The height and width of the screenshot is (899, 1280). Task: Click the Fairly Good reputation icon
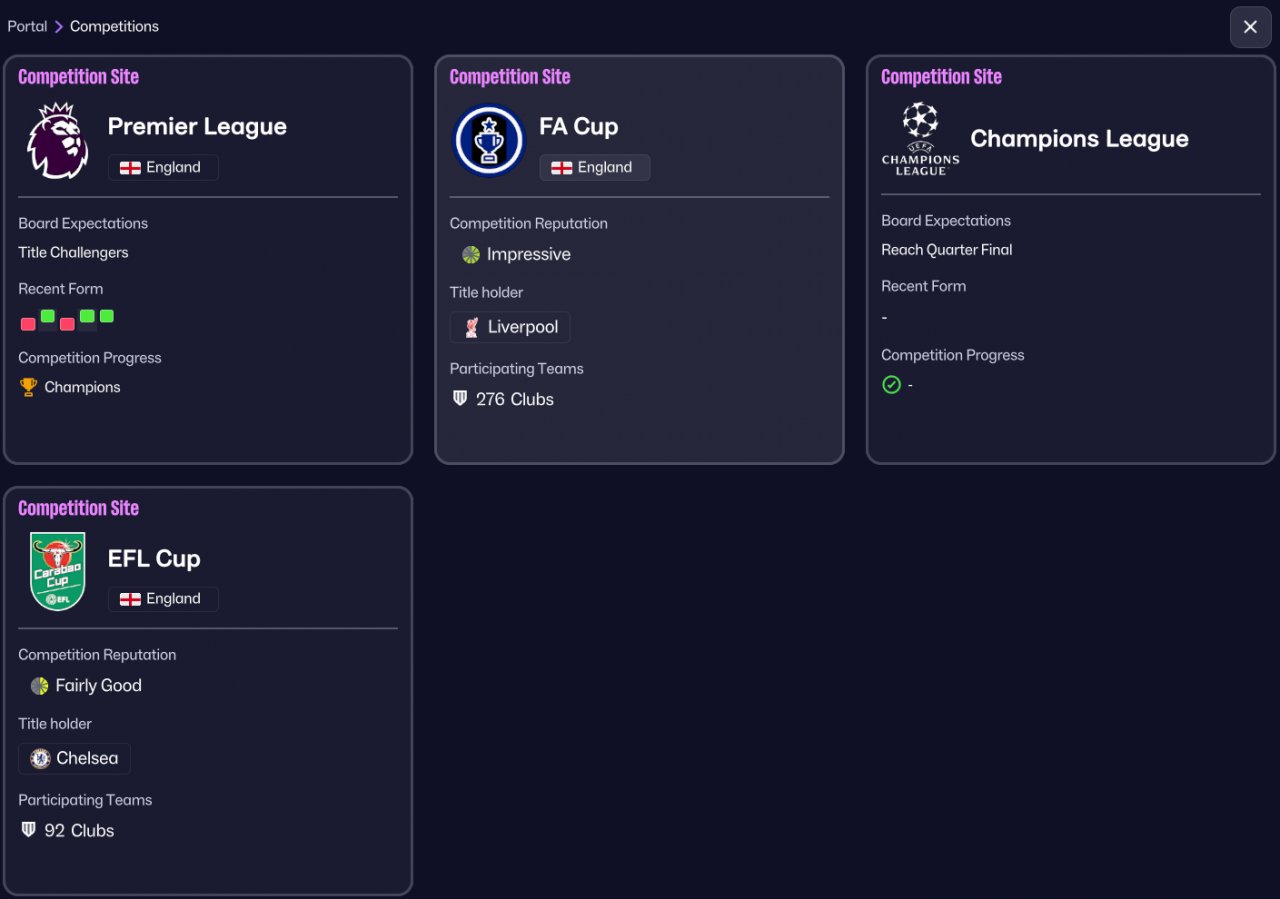click(40, 686)
